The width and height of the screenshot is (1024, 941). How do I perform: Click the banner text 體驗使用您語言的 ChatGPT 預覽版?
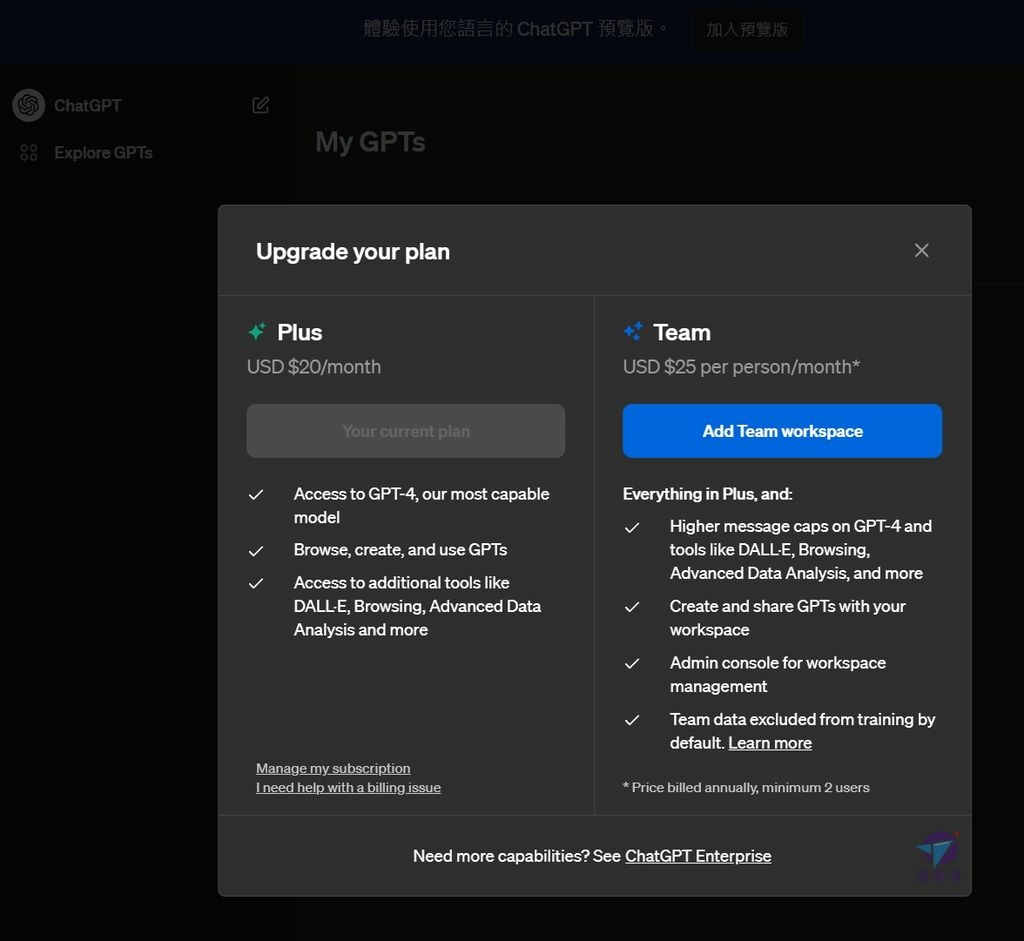coord(515,29)
